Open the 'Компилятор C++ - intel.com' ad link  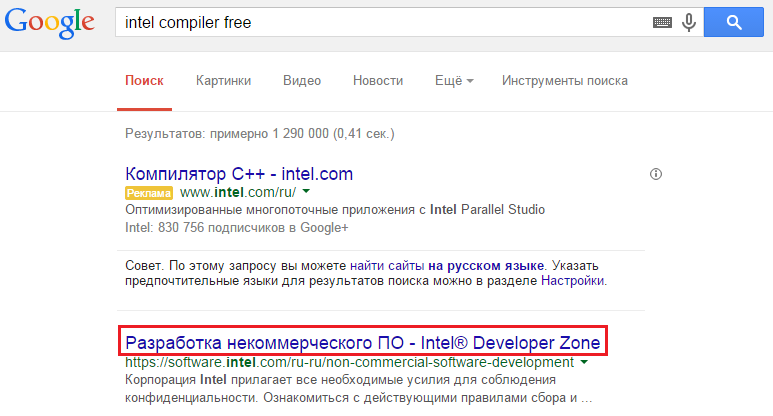239,174
